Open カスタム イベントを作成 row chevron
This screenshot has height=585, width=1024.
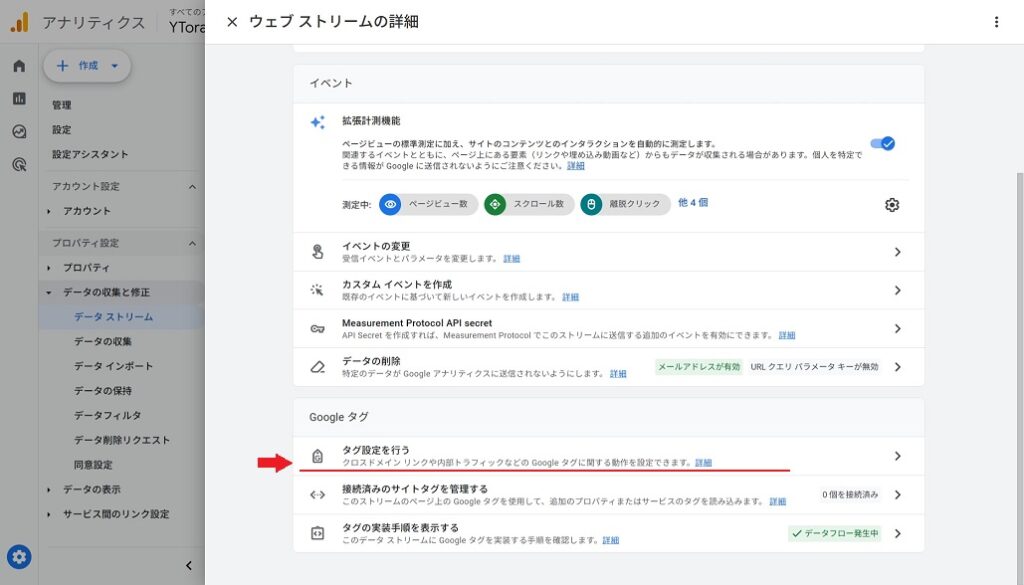[x=897, y=290]
